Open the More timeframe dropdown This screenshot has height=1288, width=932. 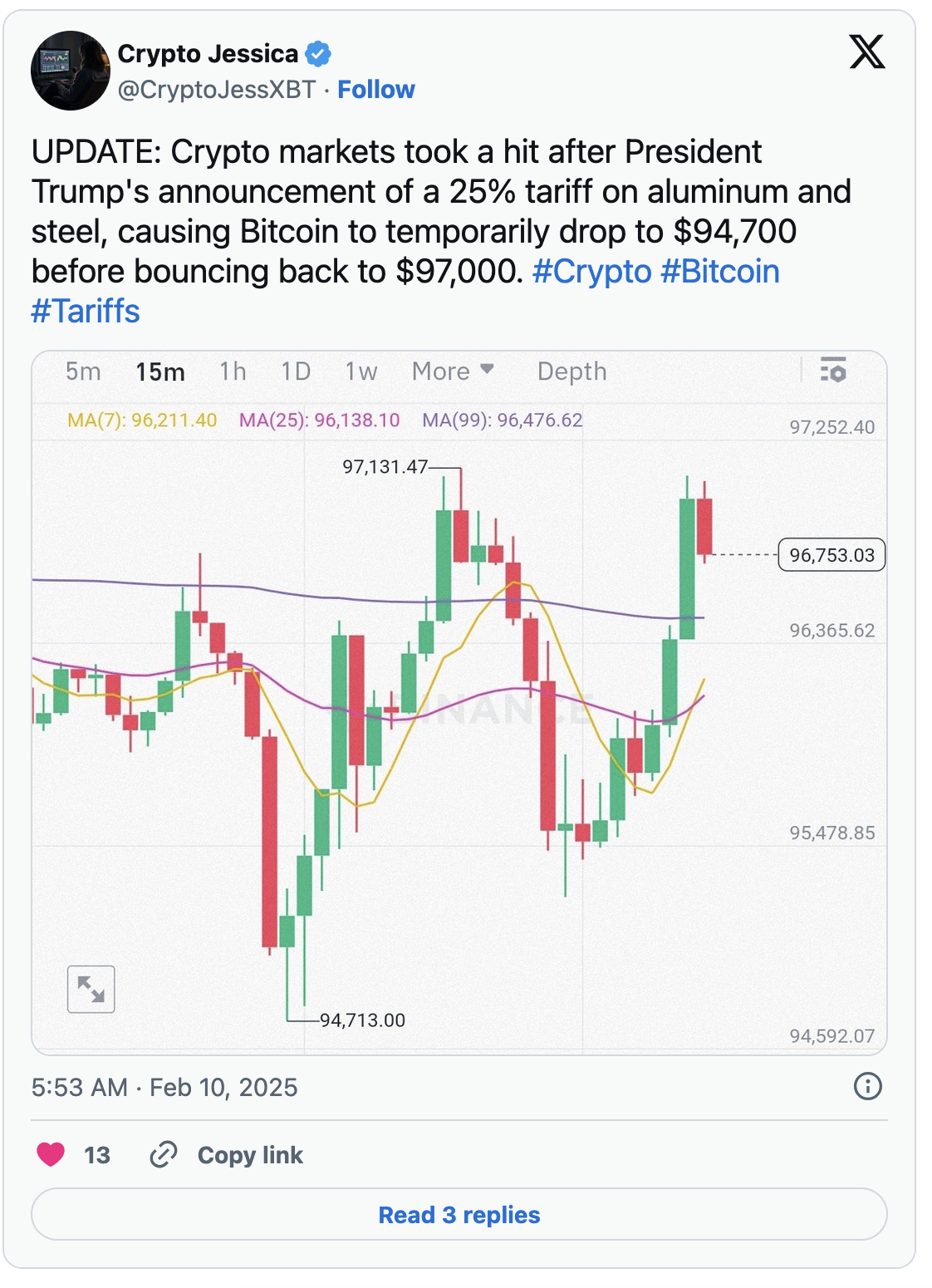451,372
